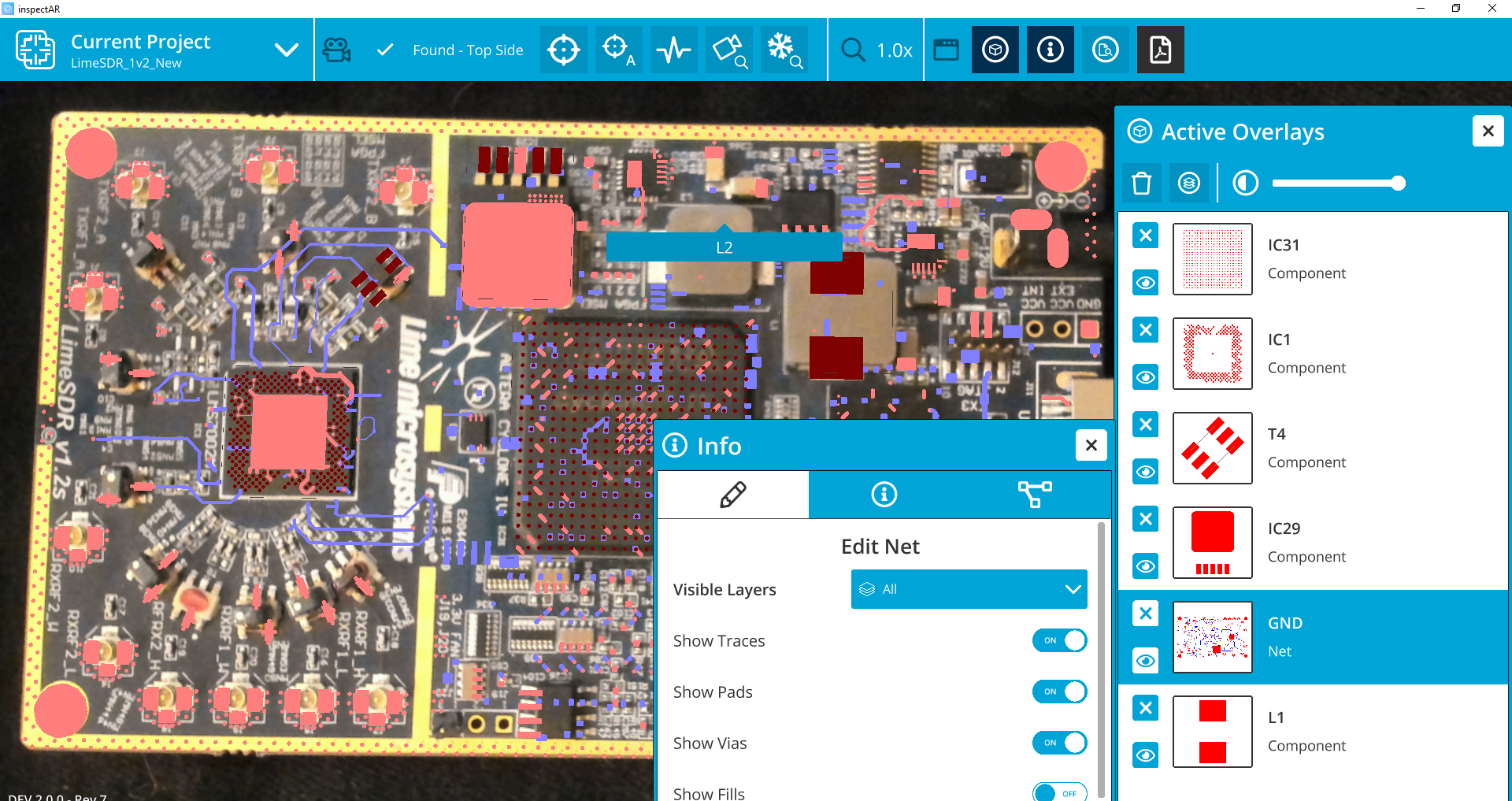Screen dimensions: 1512x801
Task: Close the Info panel
Action: [1091, 445]
